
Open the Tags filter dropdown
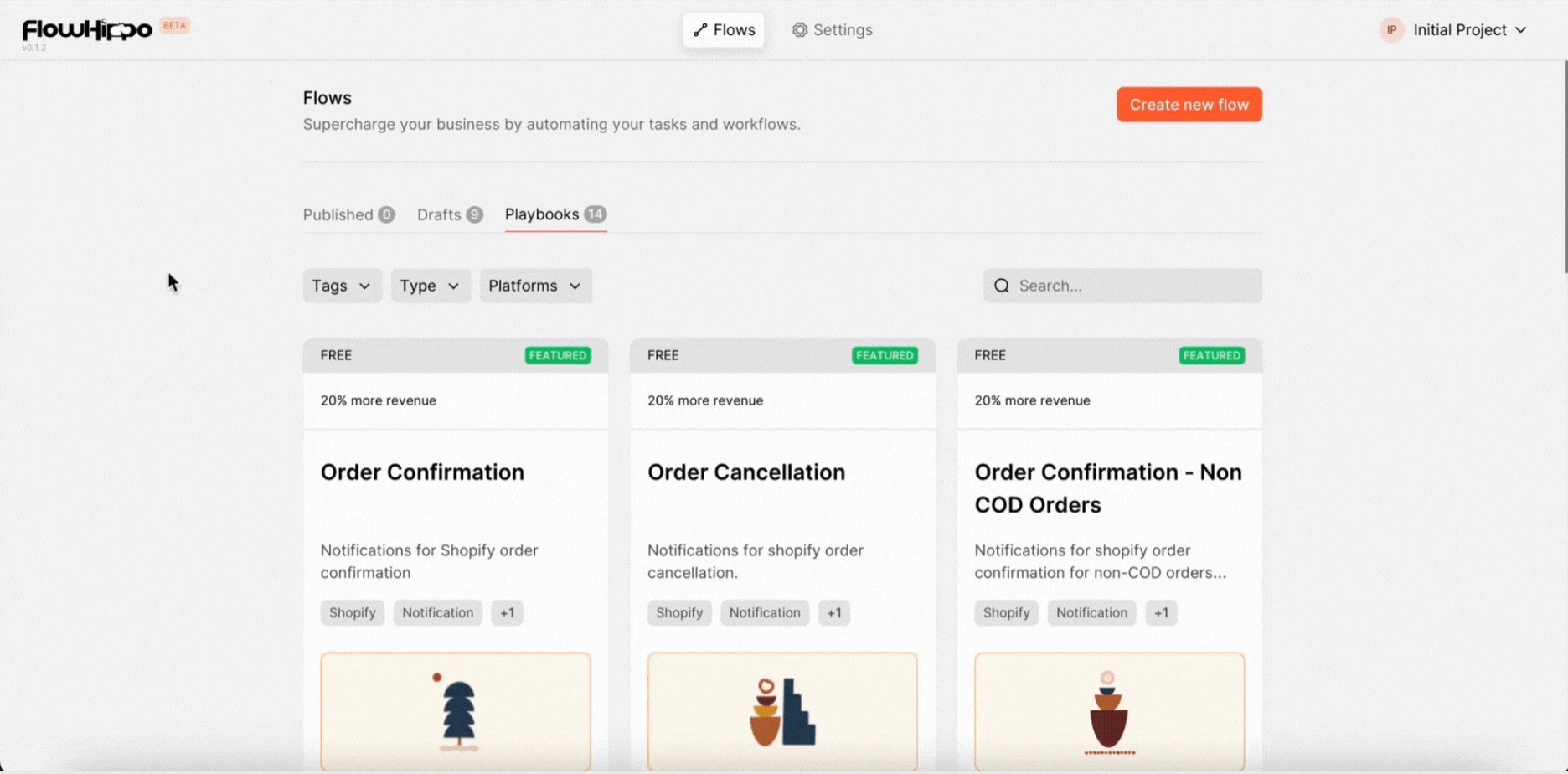pos(342,286)
